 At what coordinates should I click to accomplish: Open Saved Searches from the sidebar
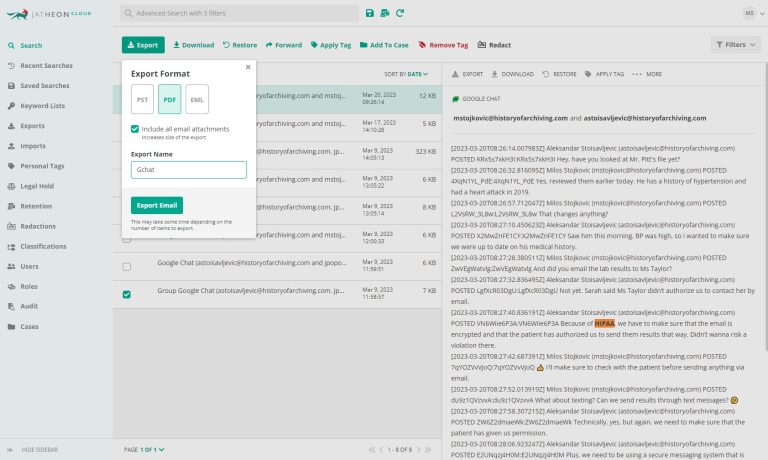[x=44, y=86]
